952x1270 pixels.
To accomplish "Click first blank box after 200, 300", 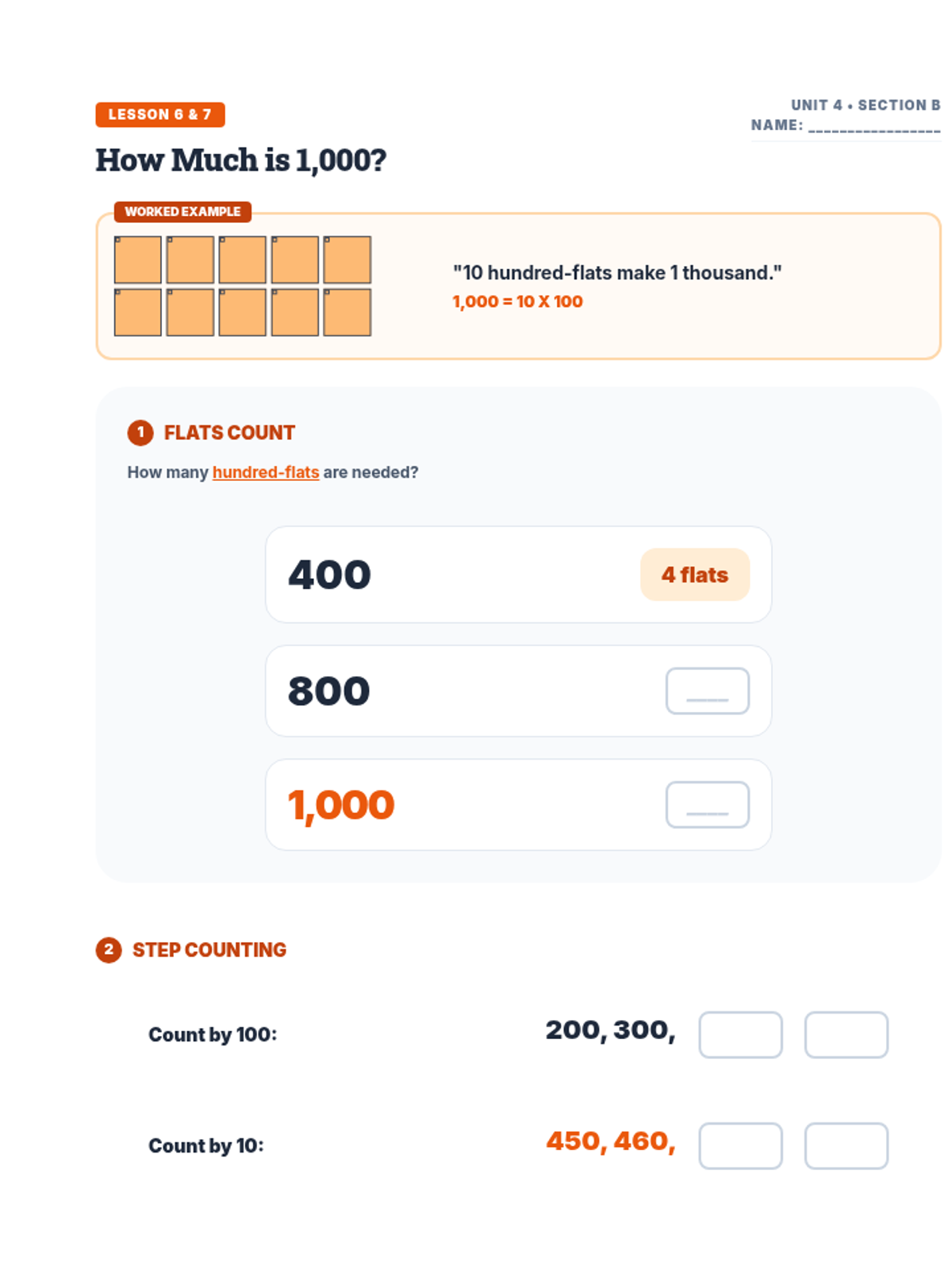I will (x=740, y=1034).
